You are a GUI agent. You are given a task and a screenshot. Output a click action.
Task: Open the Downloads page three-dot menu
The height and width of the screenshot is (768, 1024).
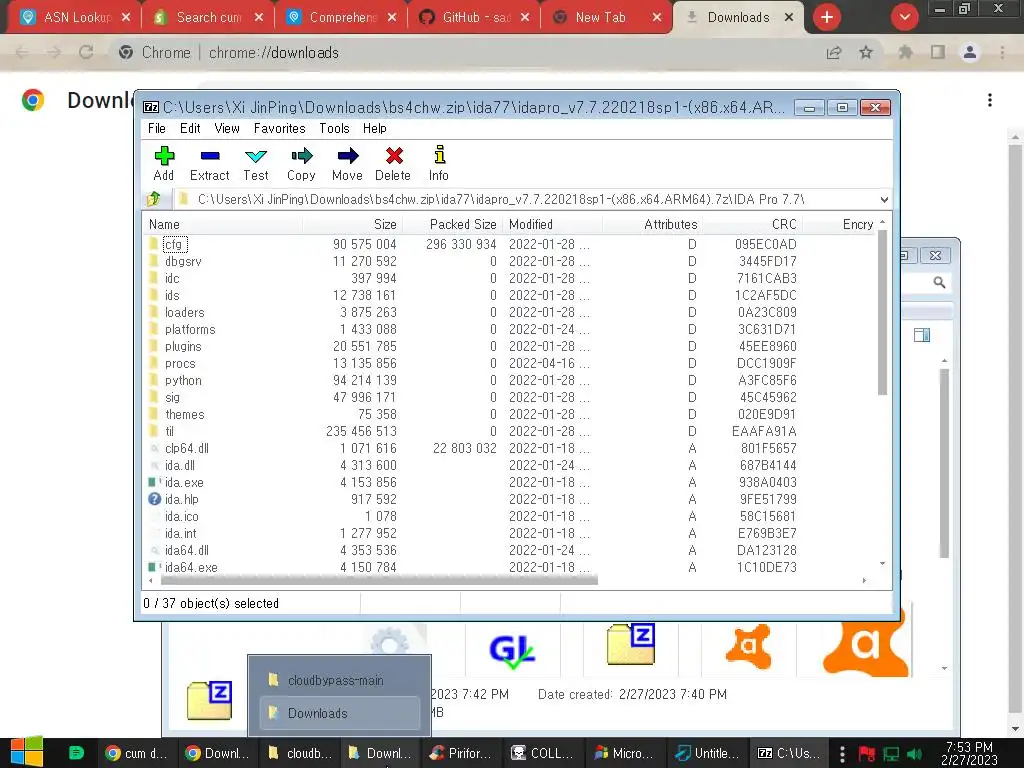click(x=990, y=100)
